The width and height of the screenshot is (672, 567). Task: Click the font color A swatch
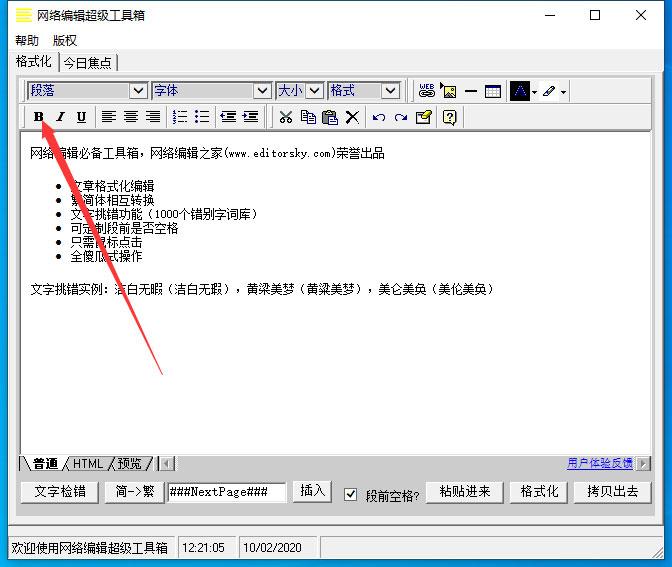(x=520, y=91)
